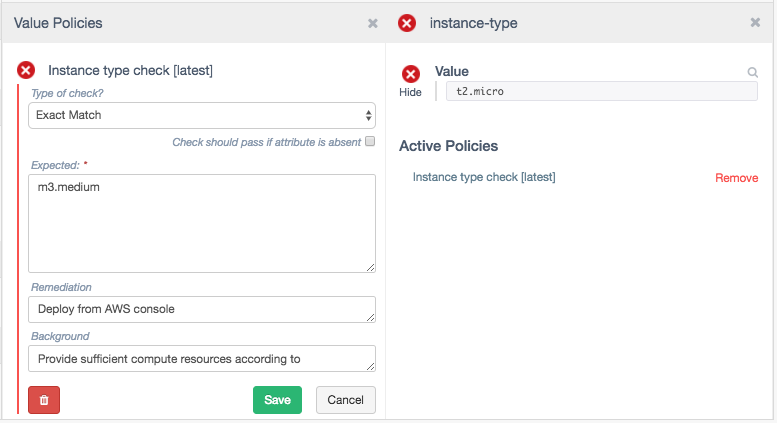The width and height of the screenshot is (777, 423).
Task: Click into the Expected text area
Action: coord(201,223)
